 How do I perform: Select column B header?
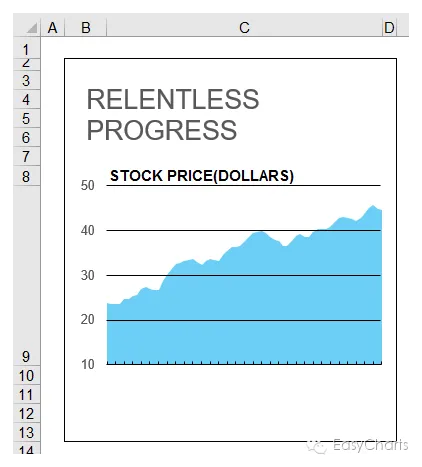point(86,27)
